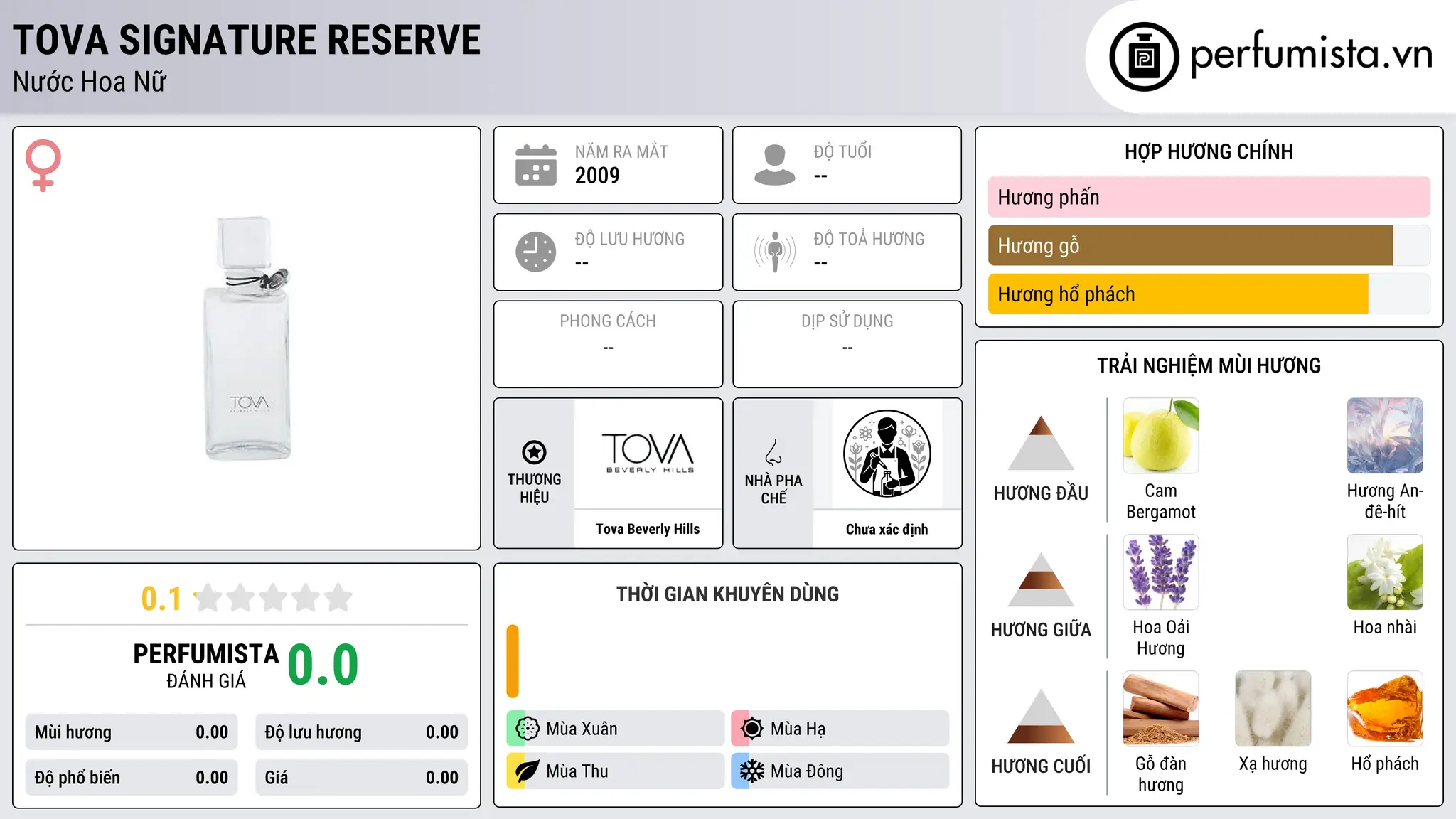Select the Mùa Xuân season label
Image resolution: width=1456 pixels, height=819 pixels.
(x=582, y=729)
